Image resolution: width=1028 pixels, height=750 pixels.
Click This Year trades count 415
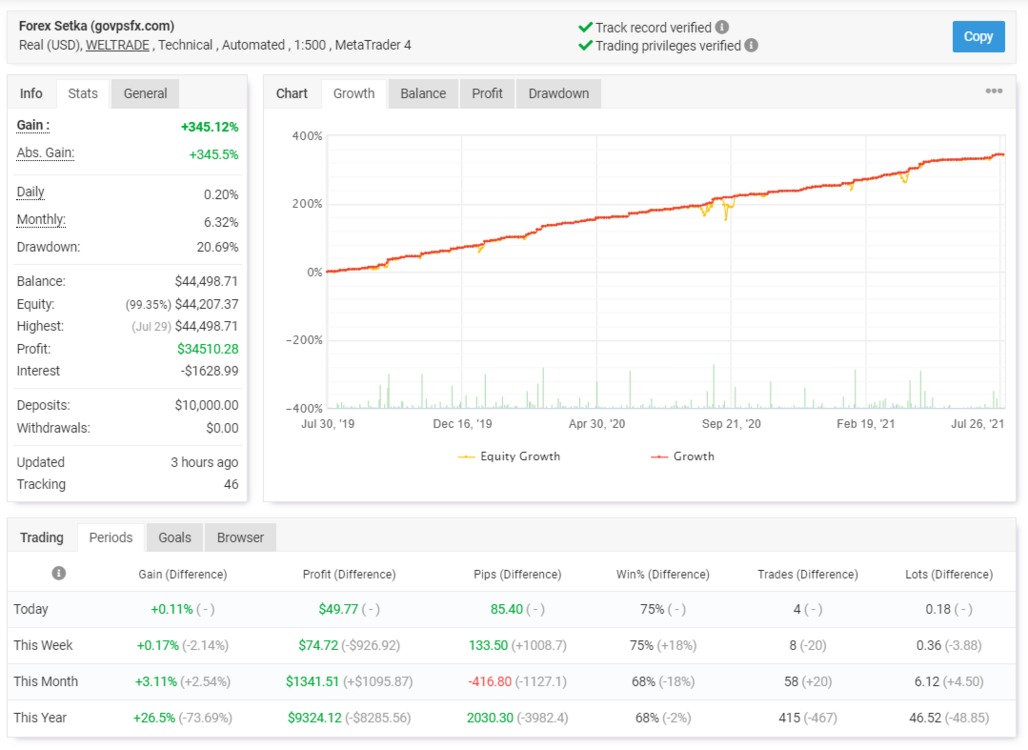pyautogui.click(x=789, y=718)
